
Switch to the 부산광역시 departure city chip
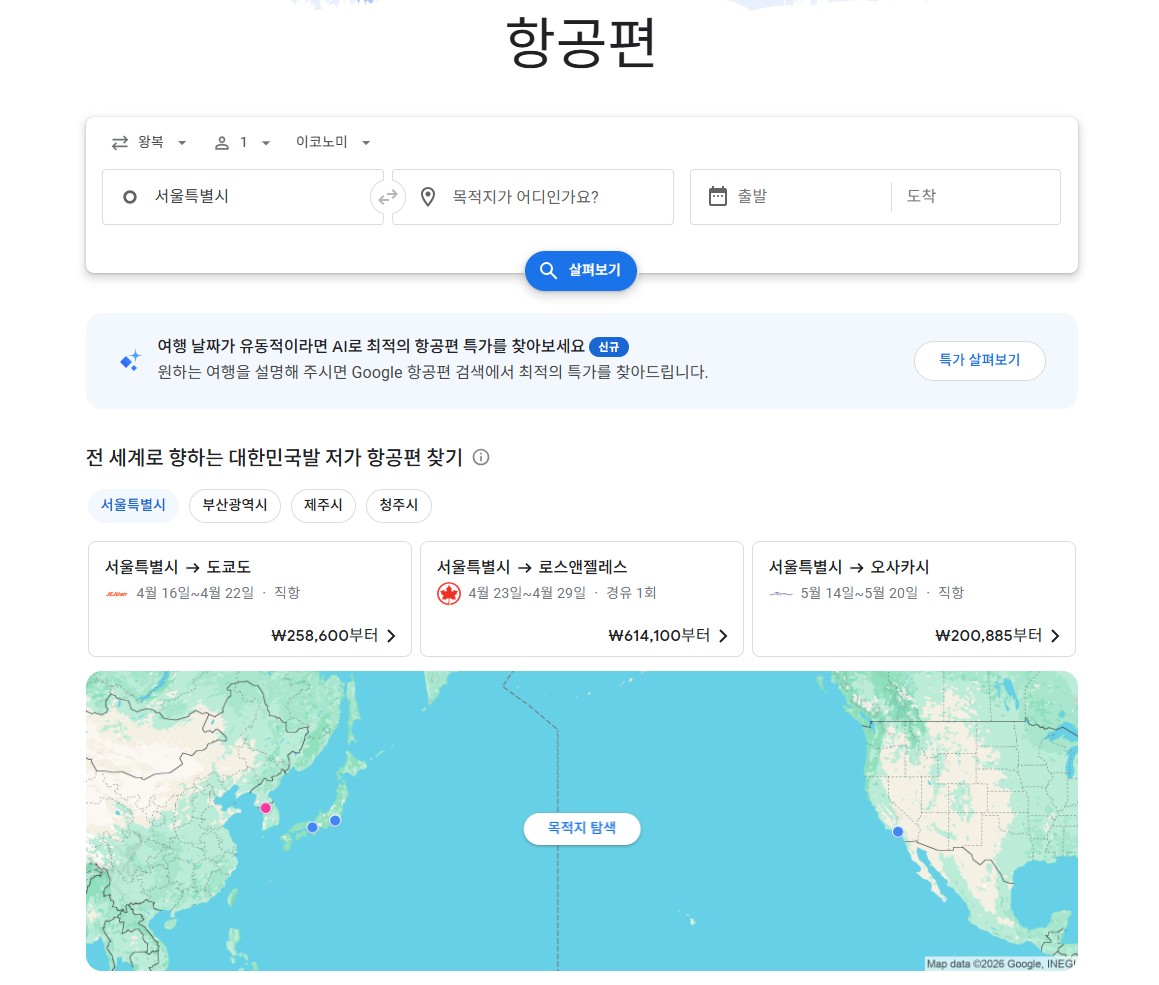(234, 505)
